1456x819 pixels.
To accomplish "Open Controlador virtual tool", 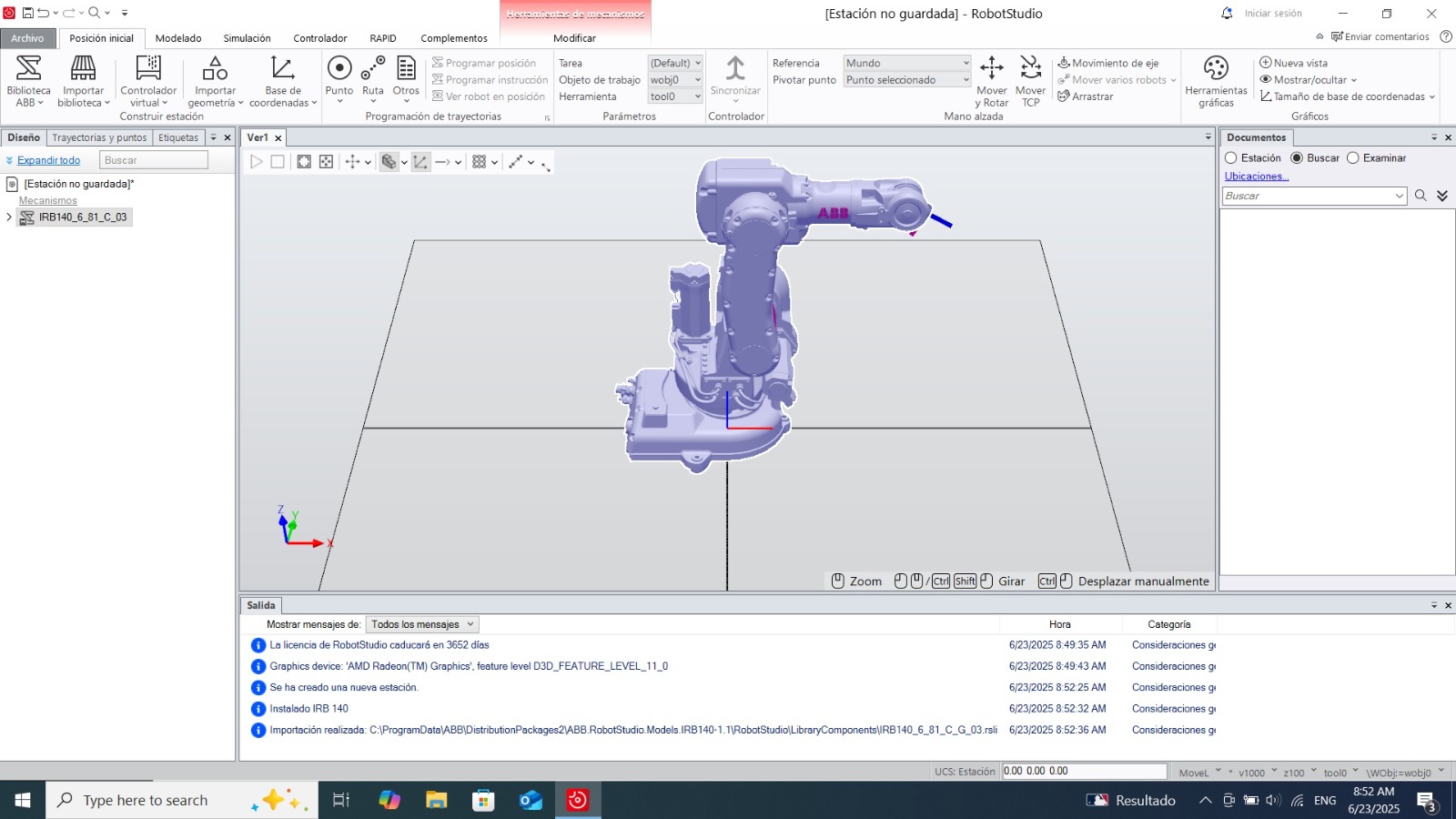I will click(x=148, y=81).
